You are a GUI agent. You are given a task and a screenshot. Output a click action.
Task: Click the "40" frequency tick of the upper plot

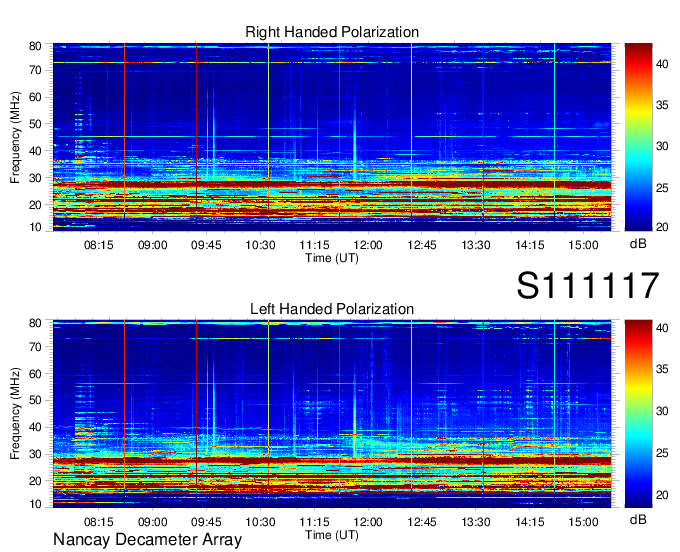pyautogui.click(x=35, y=151)
